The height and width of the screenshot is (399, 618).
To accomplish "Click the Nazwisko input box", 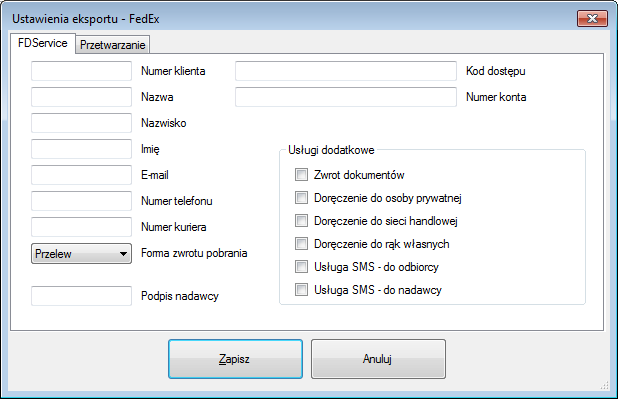I will pyautogui.click(x=81, y=123).
